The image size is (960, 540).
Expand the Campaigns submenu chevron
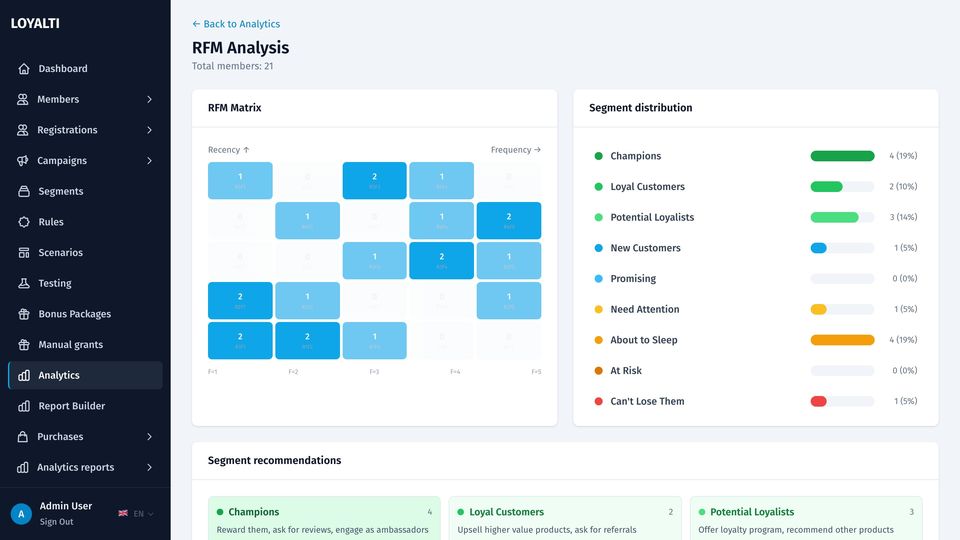click(149, 160)
